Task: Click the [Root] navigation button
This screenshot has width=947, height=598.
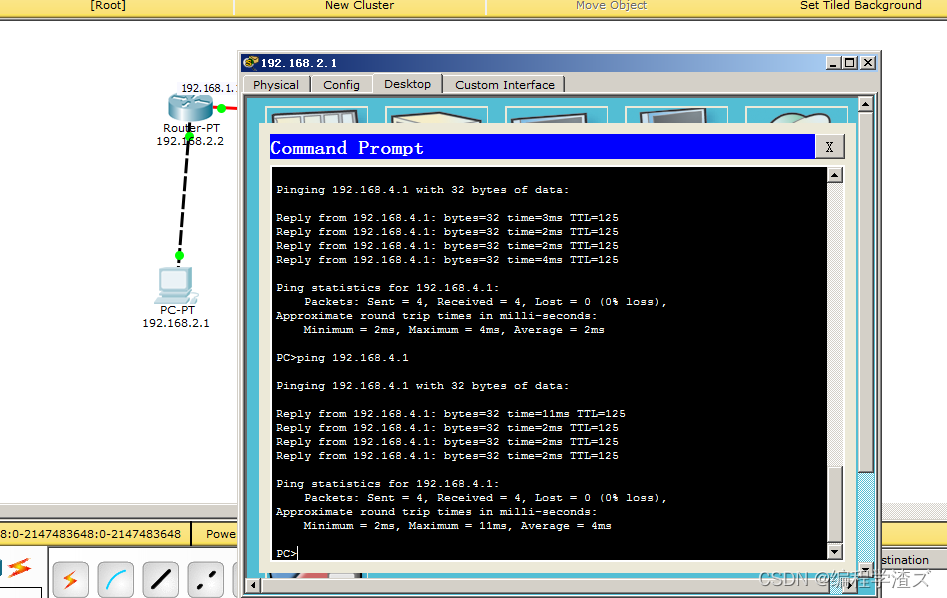Action: click(x=108, y=6)
